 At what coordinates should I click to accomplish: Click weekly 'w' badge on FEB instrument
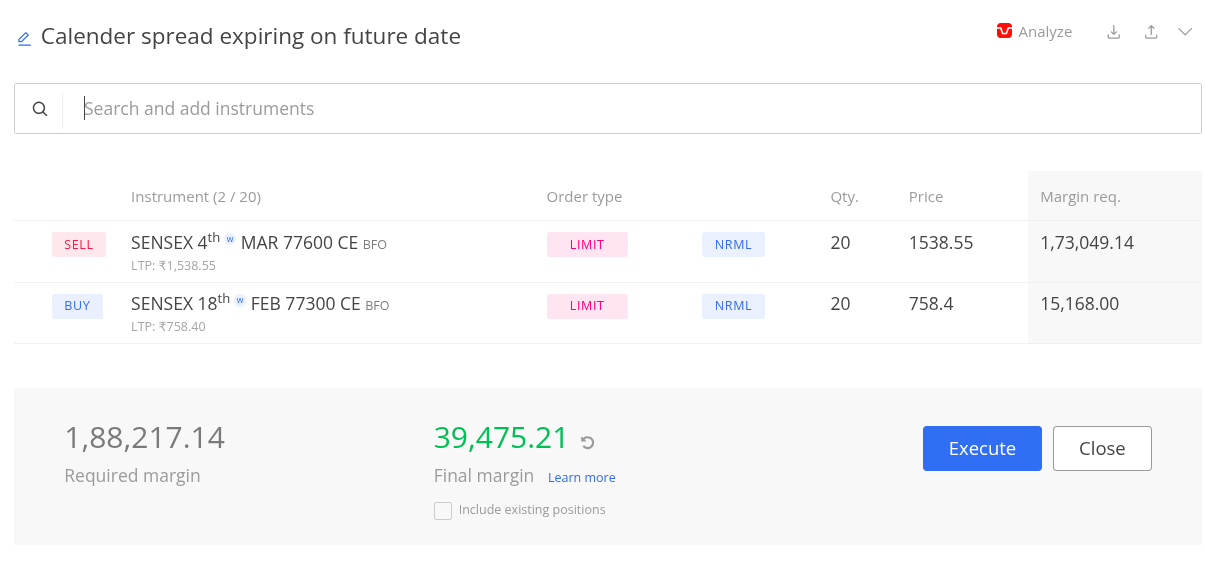(x=240, y=300)
